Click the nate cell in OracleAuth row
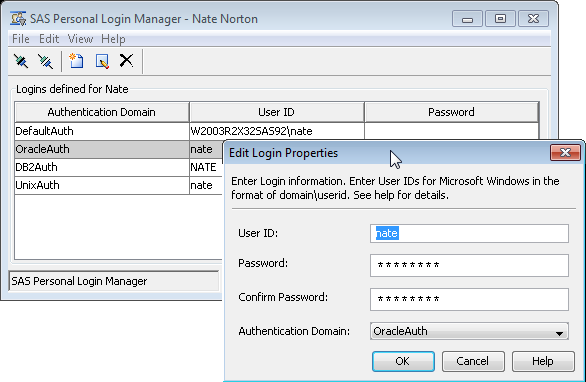The width and height of the screenshot is (586, 382). tap(206, 150)
